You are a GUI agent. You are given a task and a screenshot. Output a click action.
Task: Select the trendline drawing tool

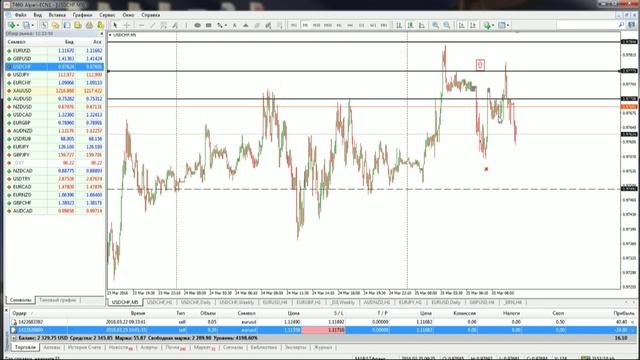tap(152, 25)
